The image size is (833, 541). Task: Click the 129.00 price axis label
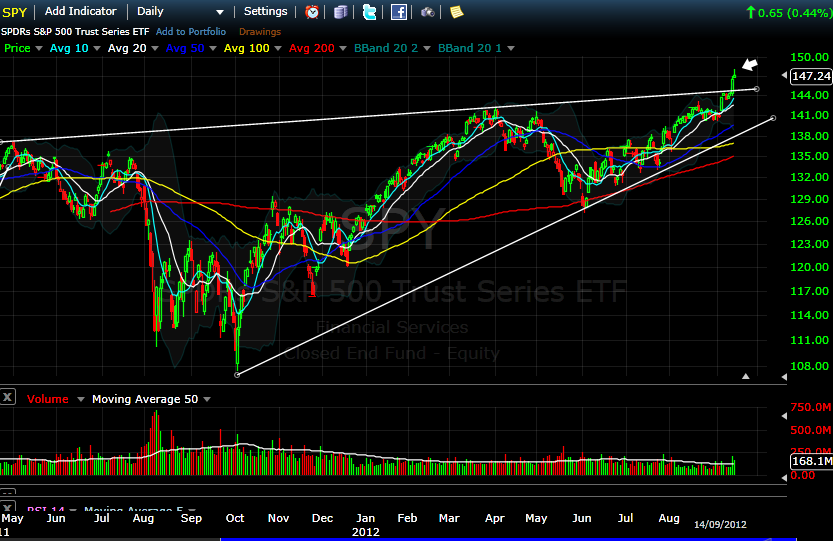[810, 199]
